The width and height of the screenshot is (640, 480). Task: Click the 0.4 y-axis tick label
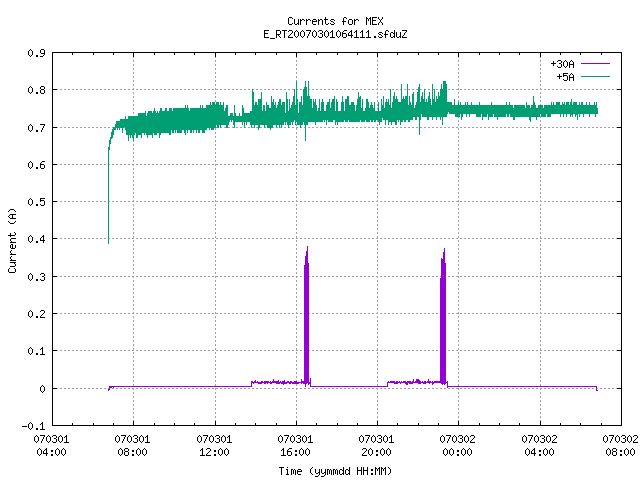(x=36, y=239)
